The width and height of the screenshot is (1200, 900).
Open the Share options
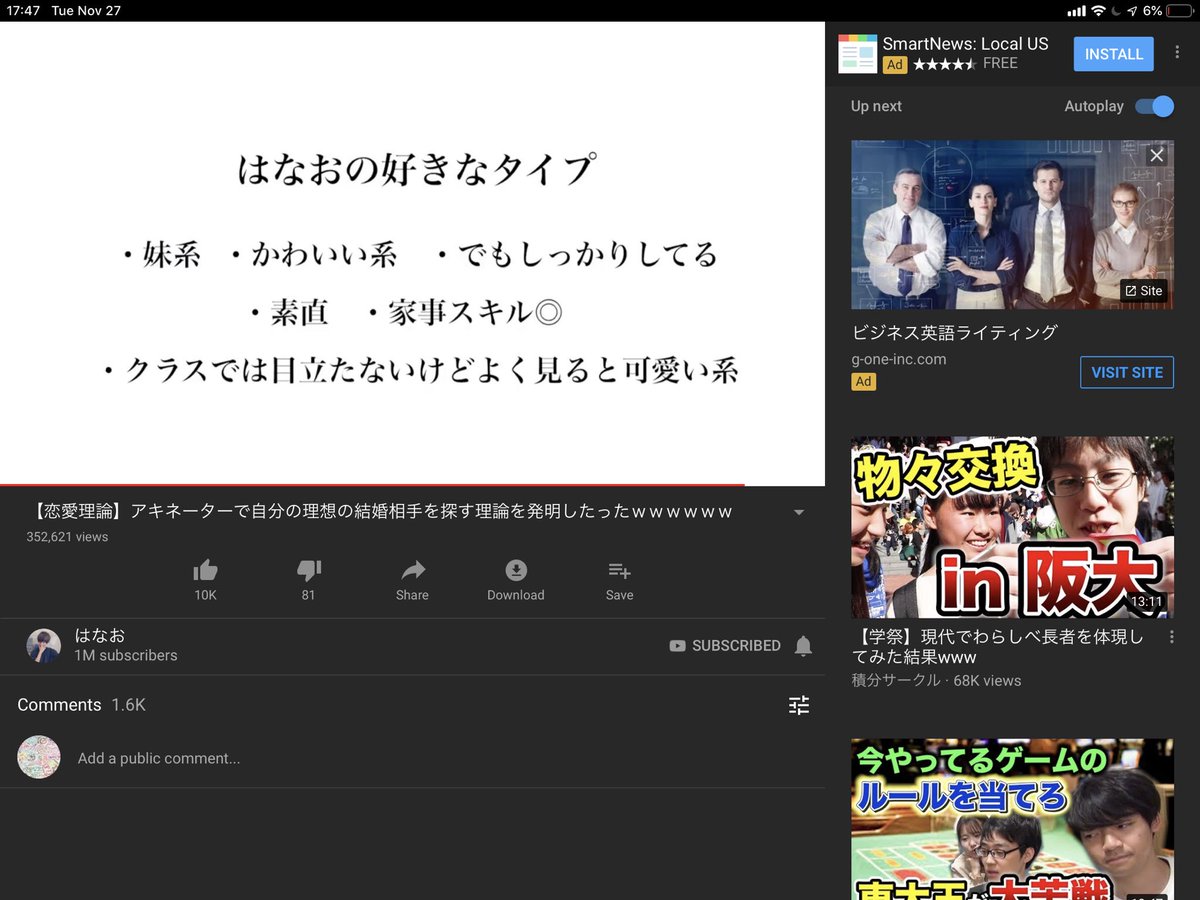[412, 570]
